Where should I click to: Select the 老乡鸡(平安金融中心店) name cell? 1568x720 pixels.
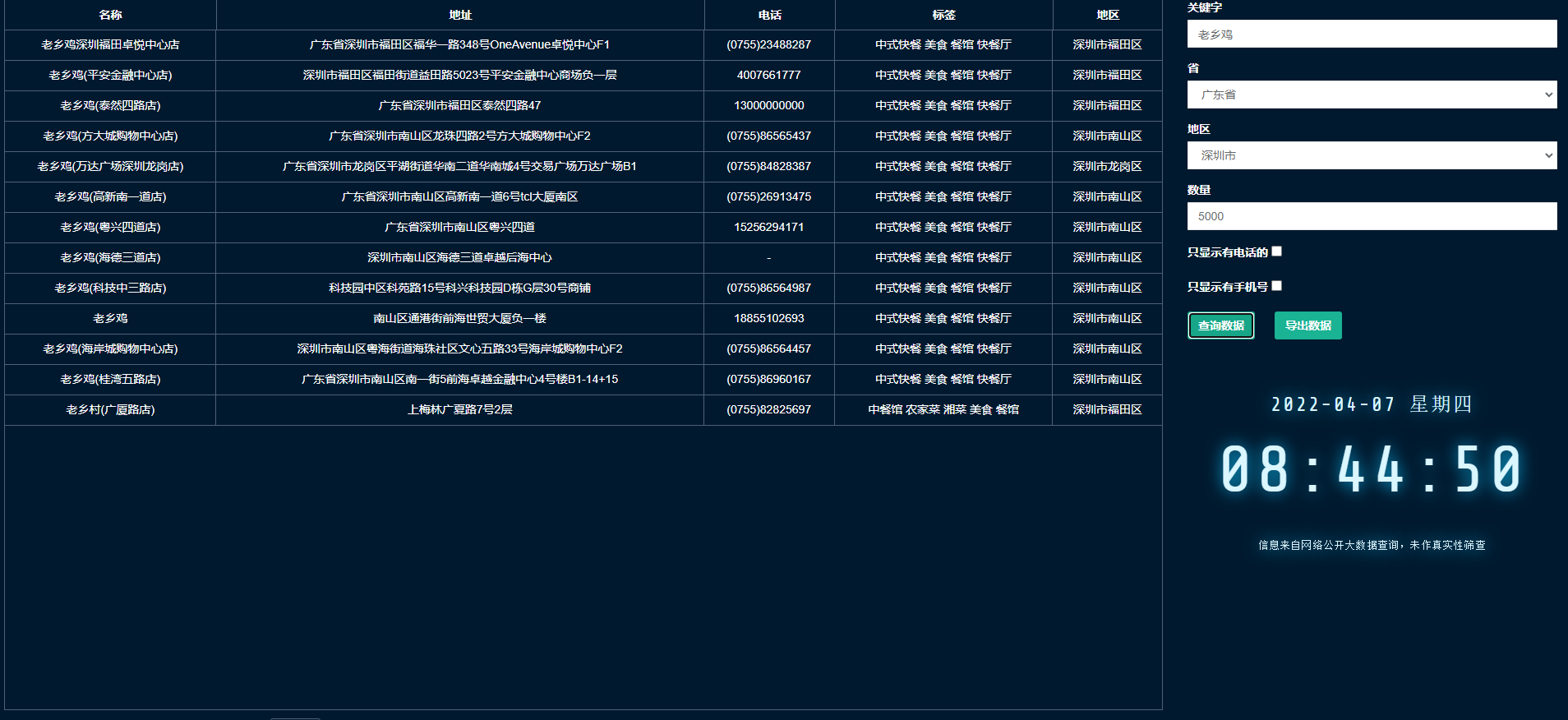[x=110, y=75]
